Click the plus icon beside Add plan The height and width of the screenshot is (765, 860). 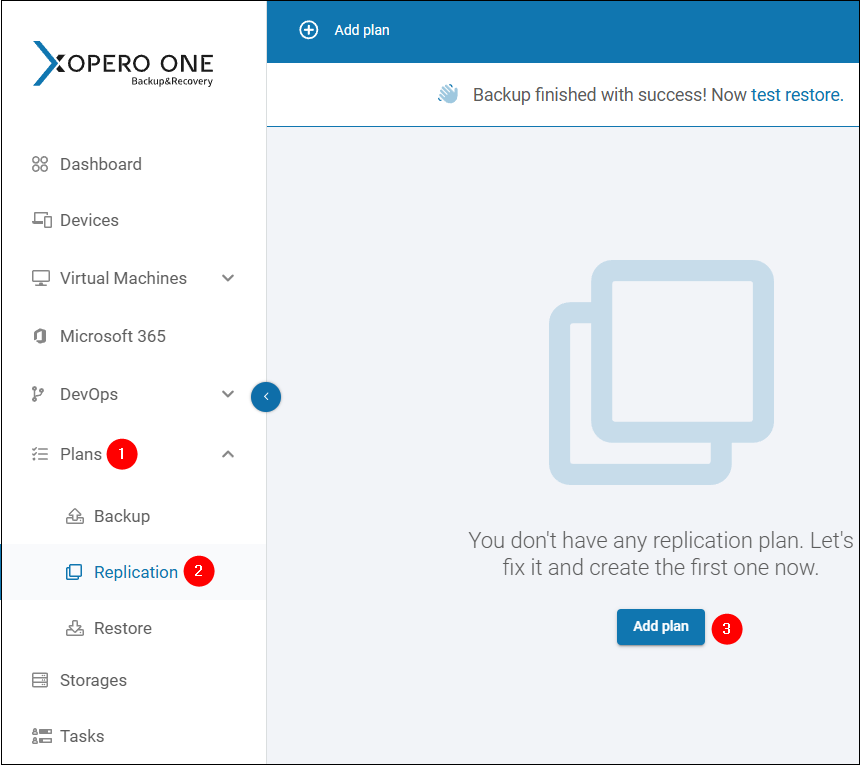click(x=309, y=31)
